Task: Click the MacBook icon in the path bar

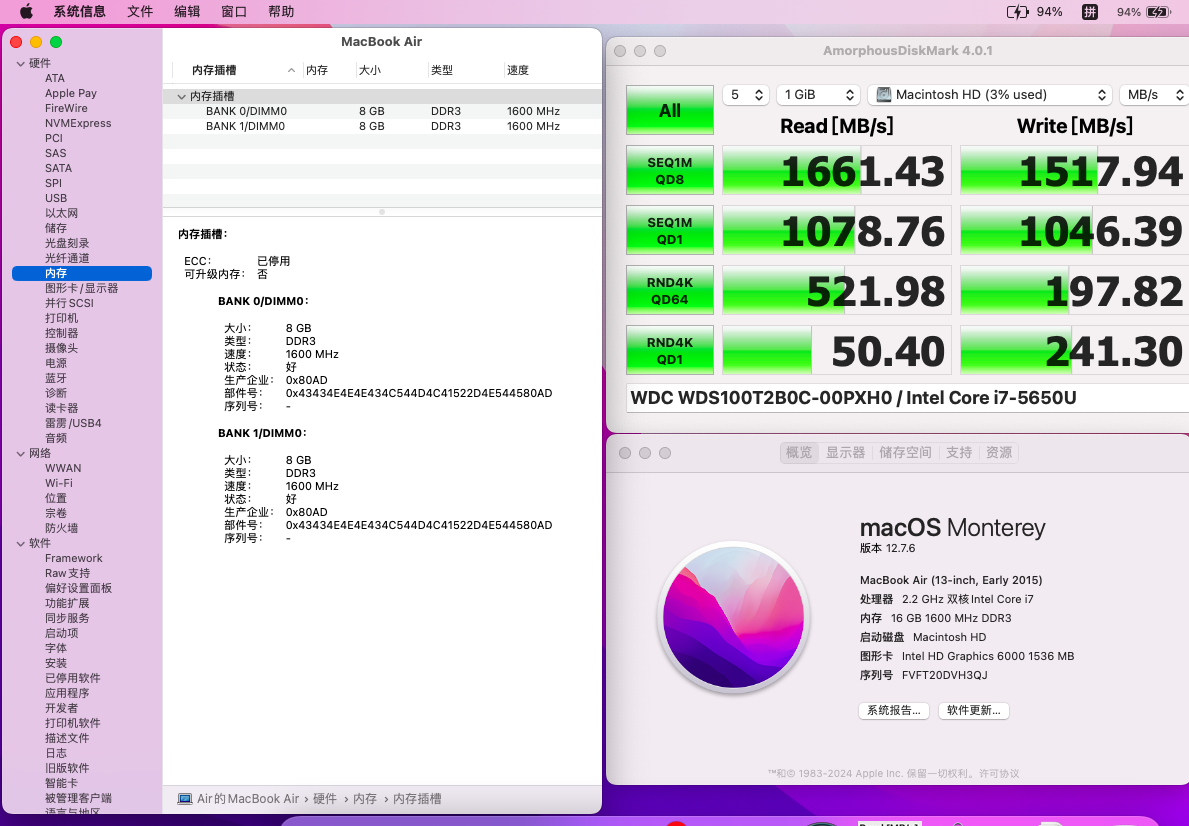Action: tap(184, 799)
